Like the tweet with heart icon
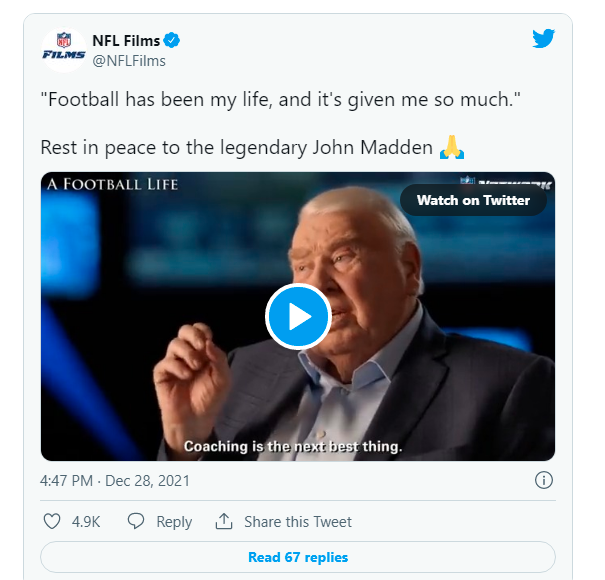Viewport: 605px width, 580px height. tap(53, 522)
